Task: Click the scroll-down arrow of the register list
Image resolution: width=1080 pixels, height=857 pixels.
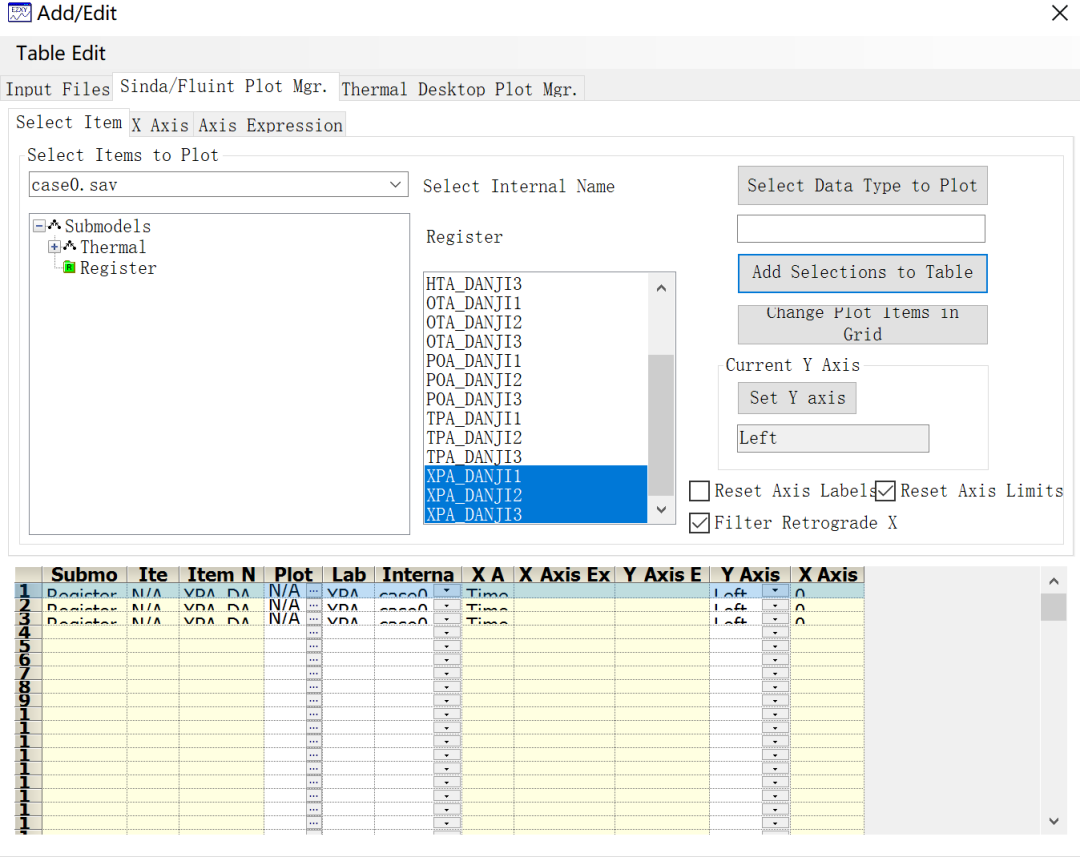Action: pos(661,510)
